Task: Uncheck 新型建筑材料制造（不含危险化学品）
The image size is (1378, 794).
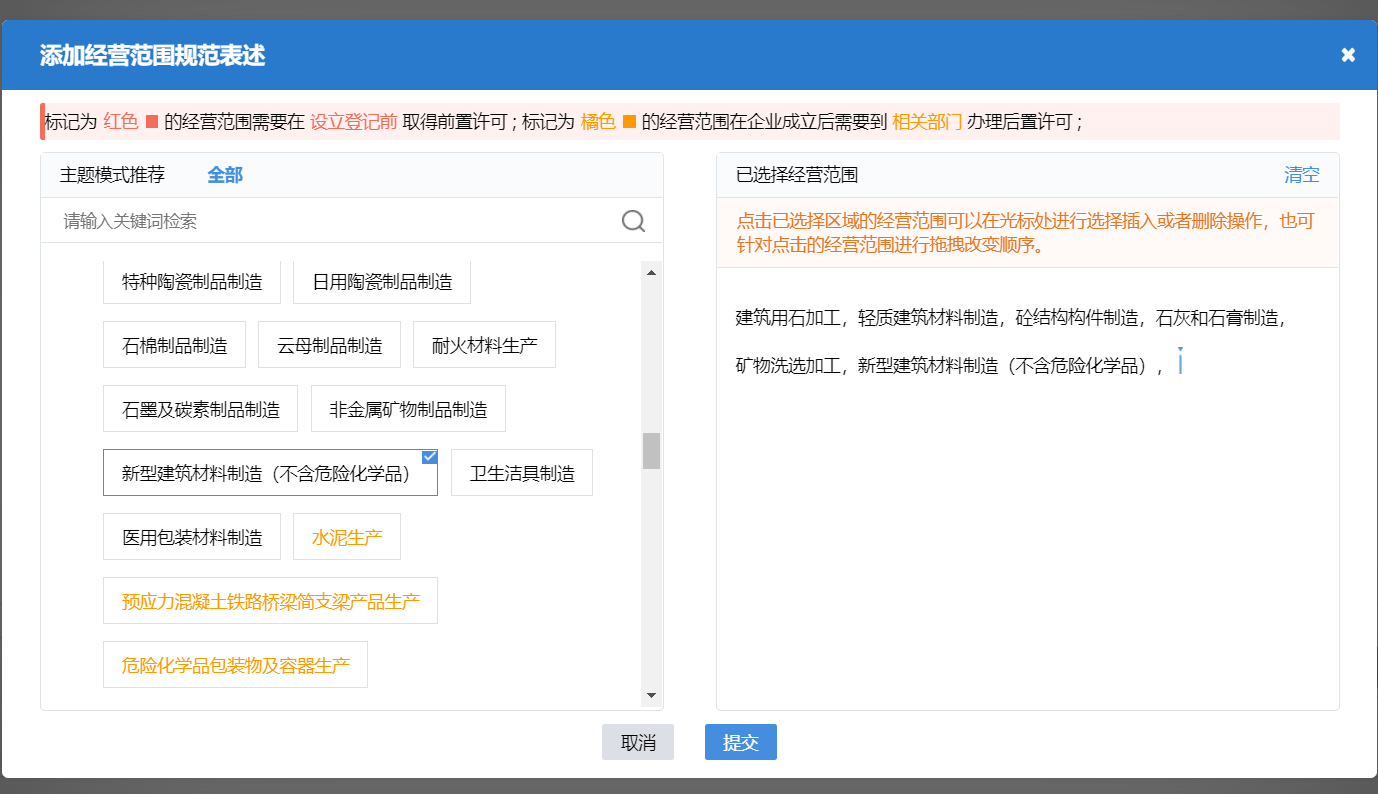Action: tap(429, 456)
